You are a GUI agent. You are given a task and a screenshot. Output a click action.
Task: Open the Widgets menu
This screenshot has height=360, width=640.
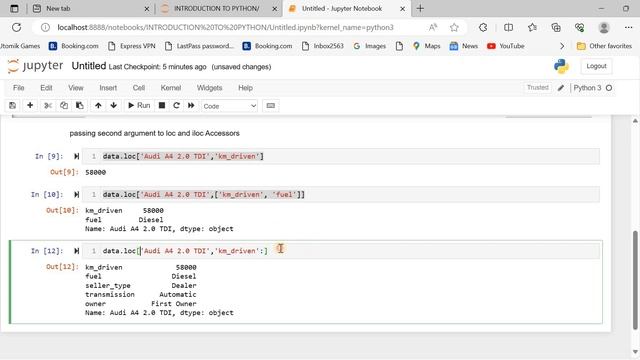point(209,88)
